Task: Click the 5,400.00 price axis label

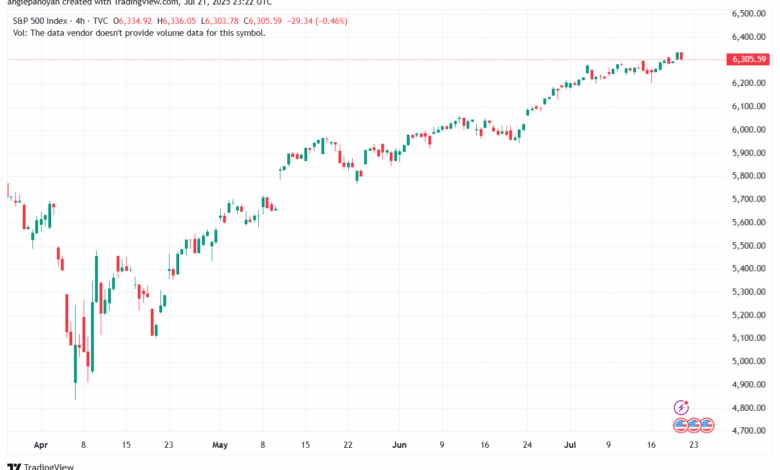Action: tap(749, 269)
